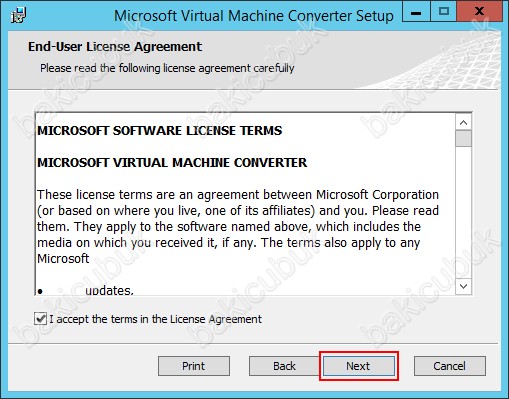The width and height of the screenshot is (509, 399).
Task: Cancel the setup wizard
Action: (x=450, y=366)
